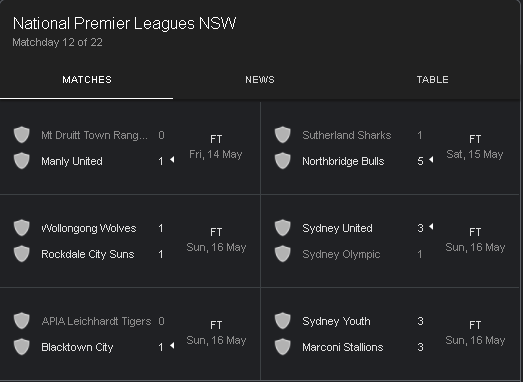Screen dimensions: 523x382
Task: Click the Blacktown City team crest
Action: click(x=22, y=347)
